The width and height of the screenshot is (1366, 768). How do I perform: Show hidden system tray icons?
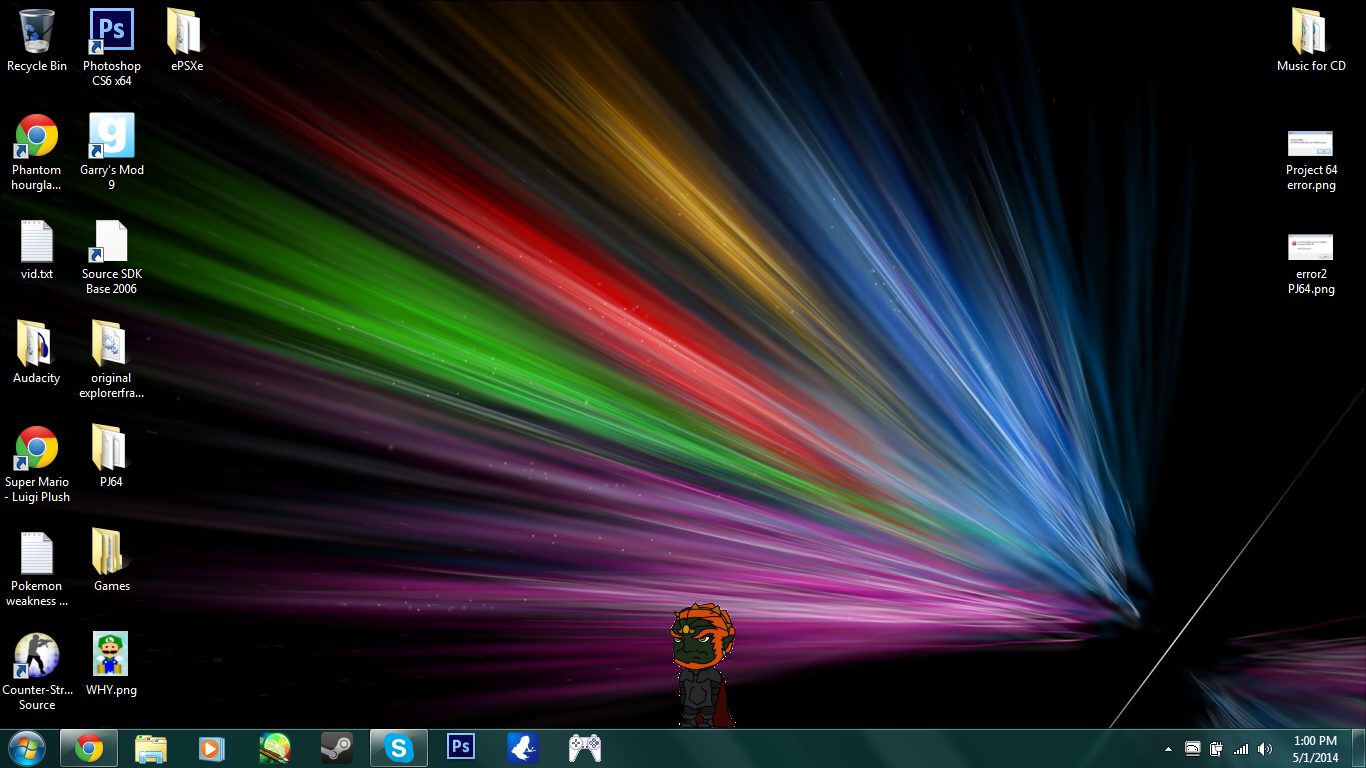(x=1168, y=749)
